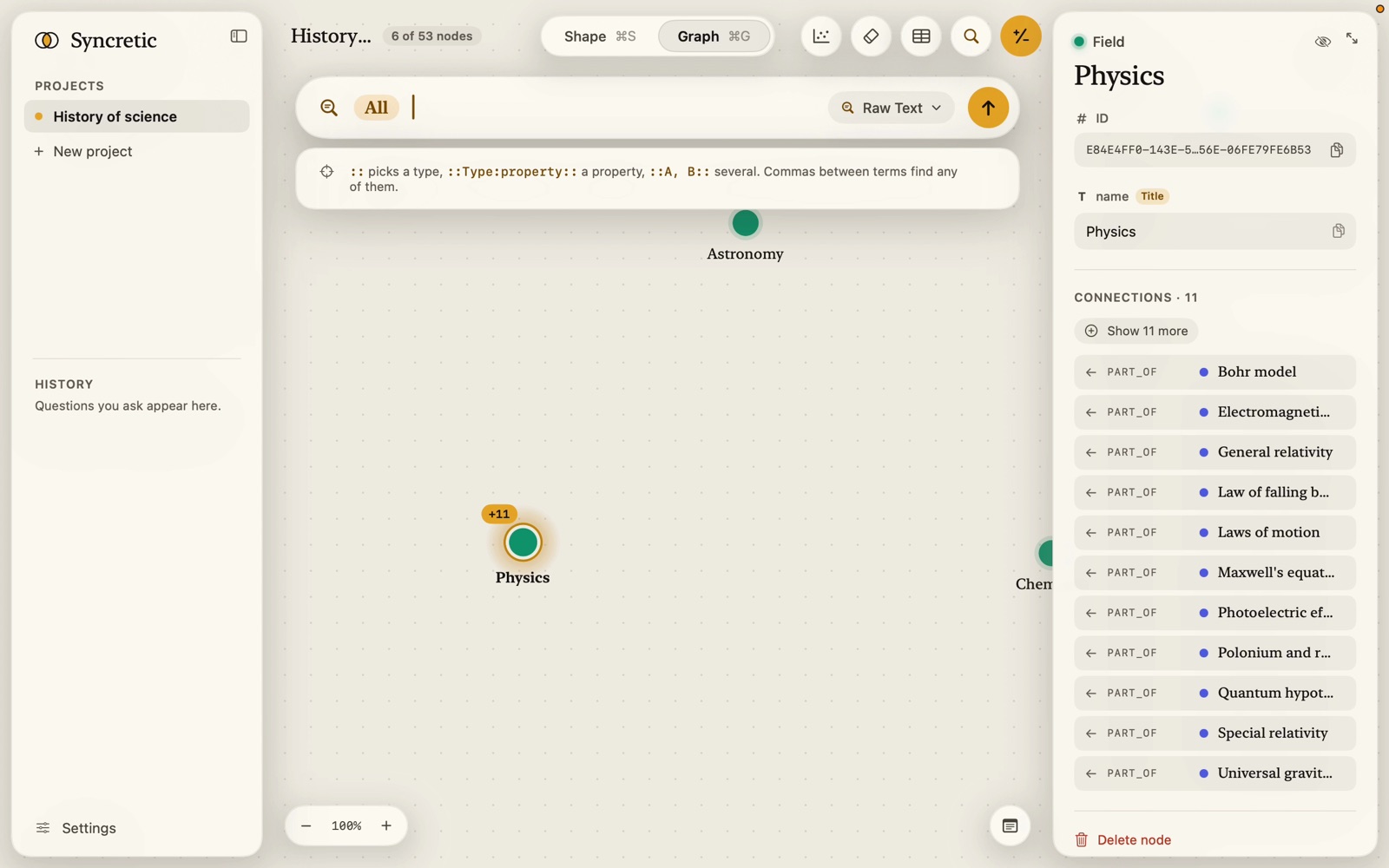1389x868 pixels.
Task: Submit query with the orange arrow button
Action: pos(988,108)
